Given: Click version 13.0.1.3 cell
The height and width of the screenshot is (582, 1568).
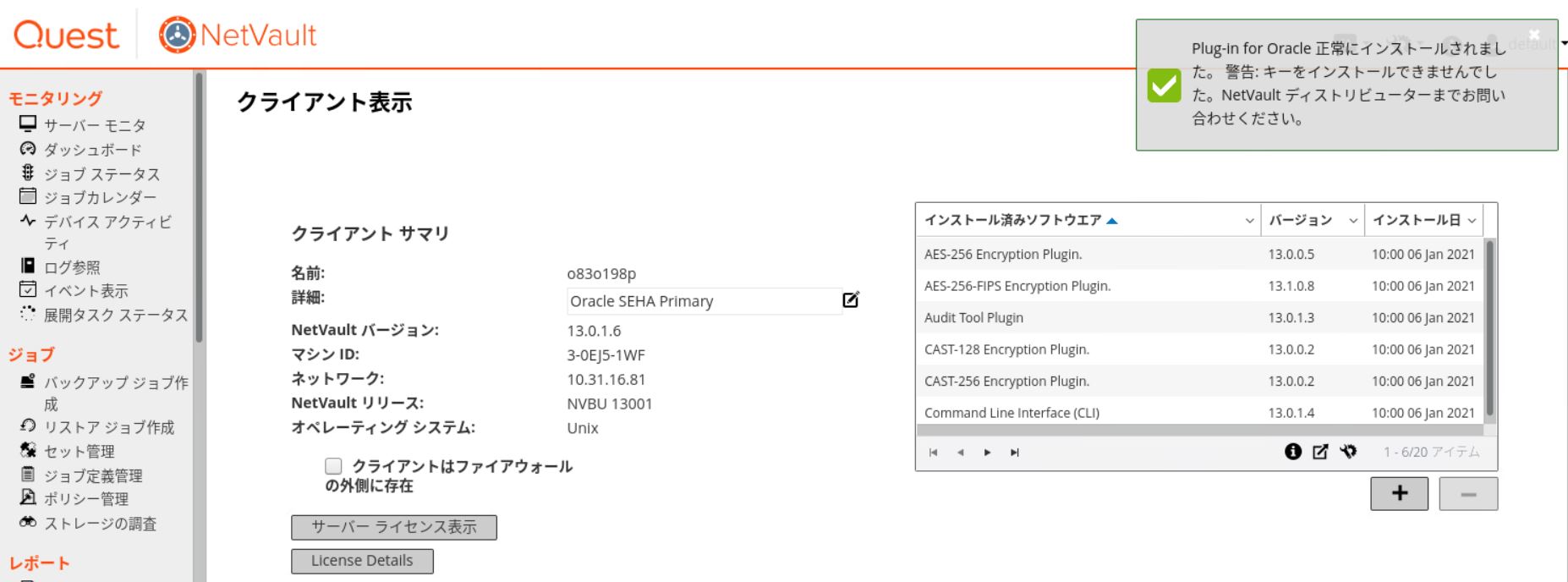Looking at the screenshot, I should point(1291,317).
